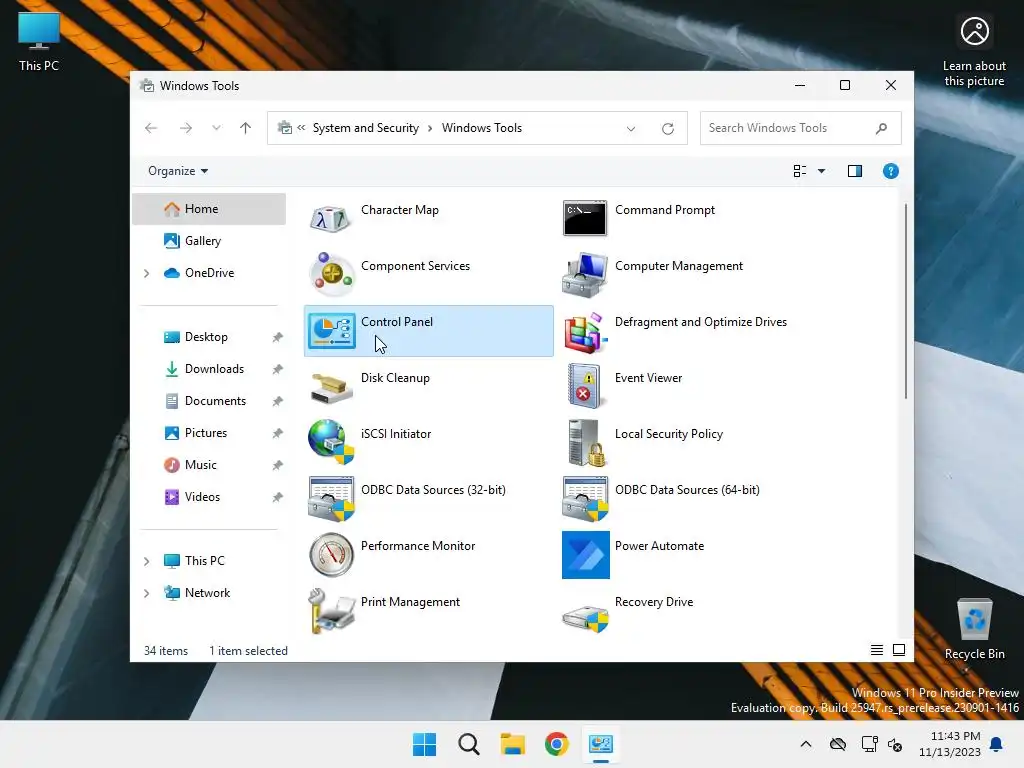Open the notification bell icon
1024x768 pixels.
pyautogui.click(x=997, y=744)
